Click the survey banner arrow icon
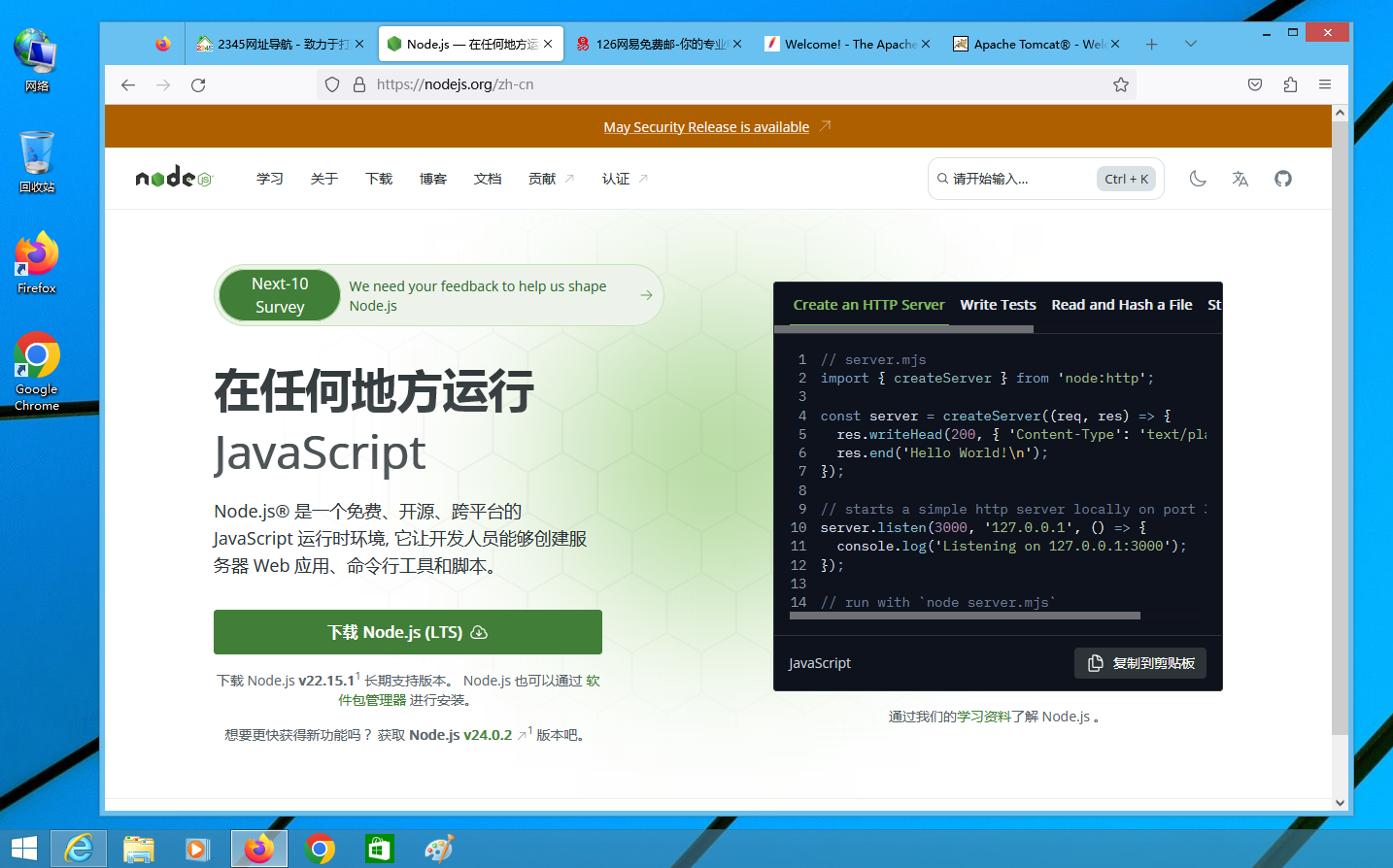 tap(646, 295)
